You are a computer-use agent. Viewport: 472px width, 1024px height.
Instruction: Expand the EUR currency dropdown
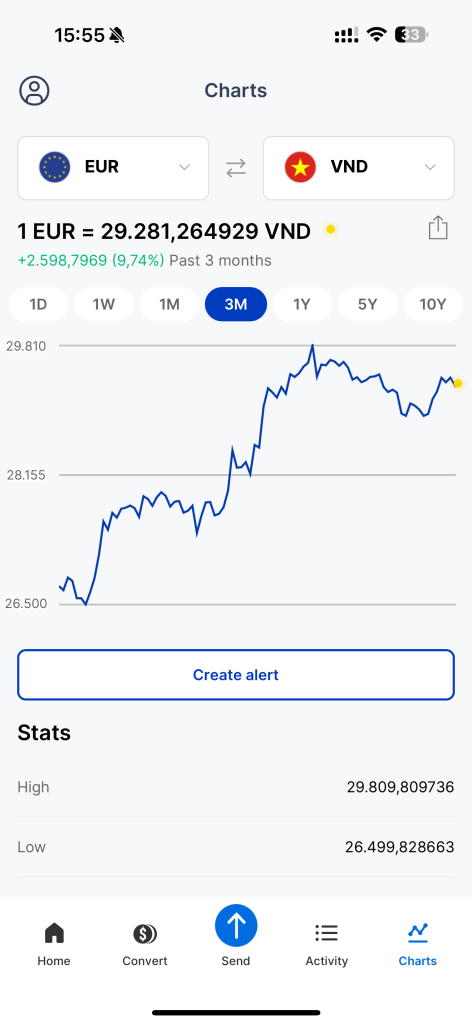pos(113,168)
